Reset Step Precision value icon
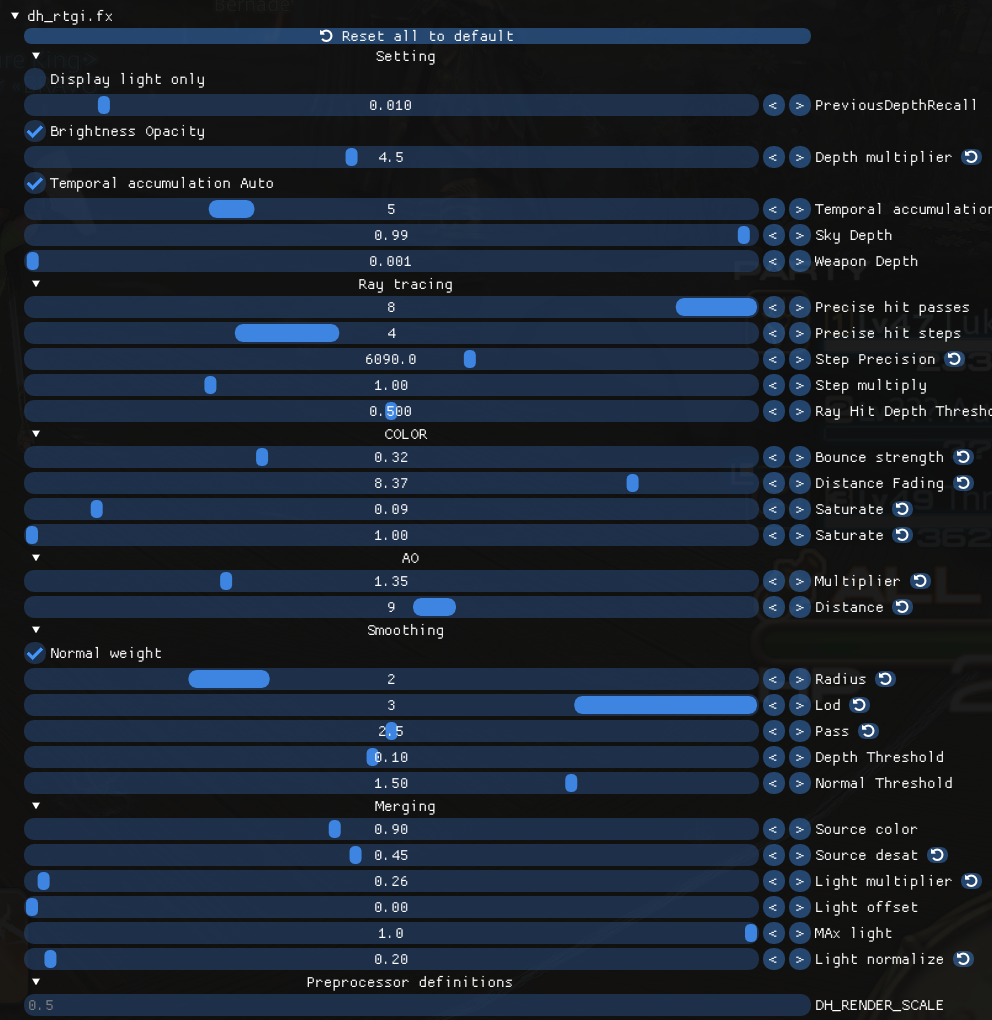 click(x=954, y=359)
